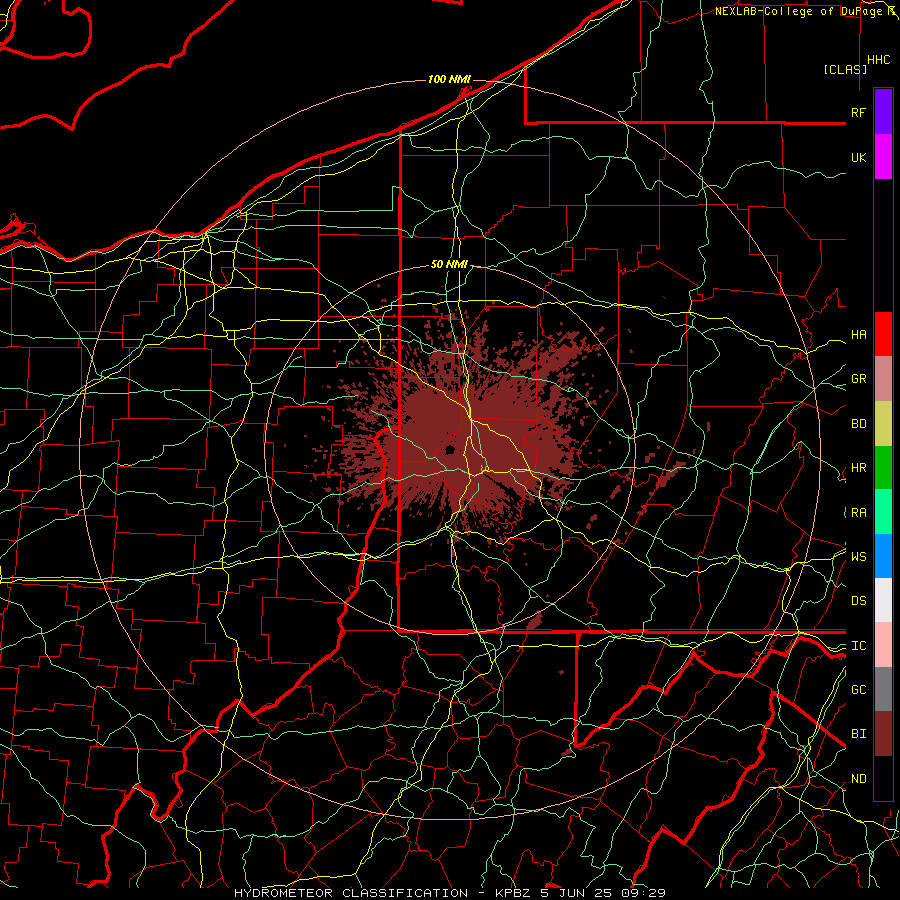Click the DS legend label
Image resolution: width=900 pixels, height=900 pixels.
(x=859, y=601)
